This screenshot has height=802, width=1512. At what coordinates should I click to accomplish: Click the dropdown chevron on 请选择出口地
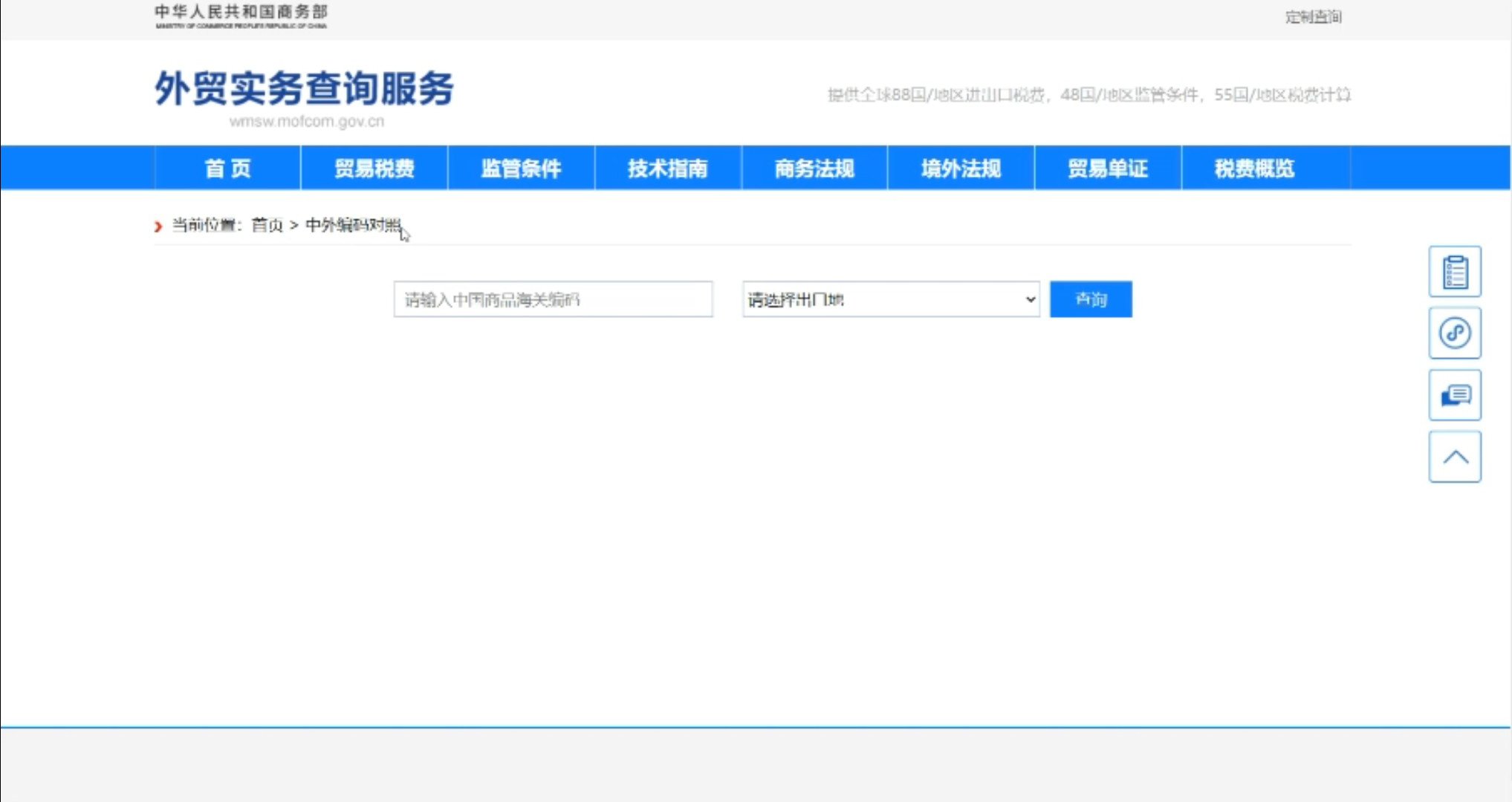pos(1029,299)
